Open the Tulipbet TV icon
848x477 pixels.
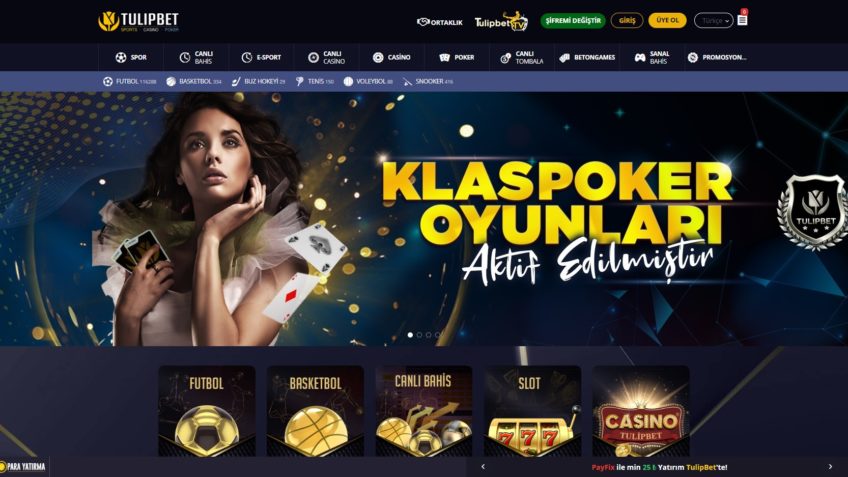pyautogui.click(x=501, y=22)
